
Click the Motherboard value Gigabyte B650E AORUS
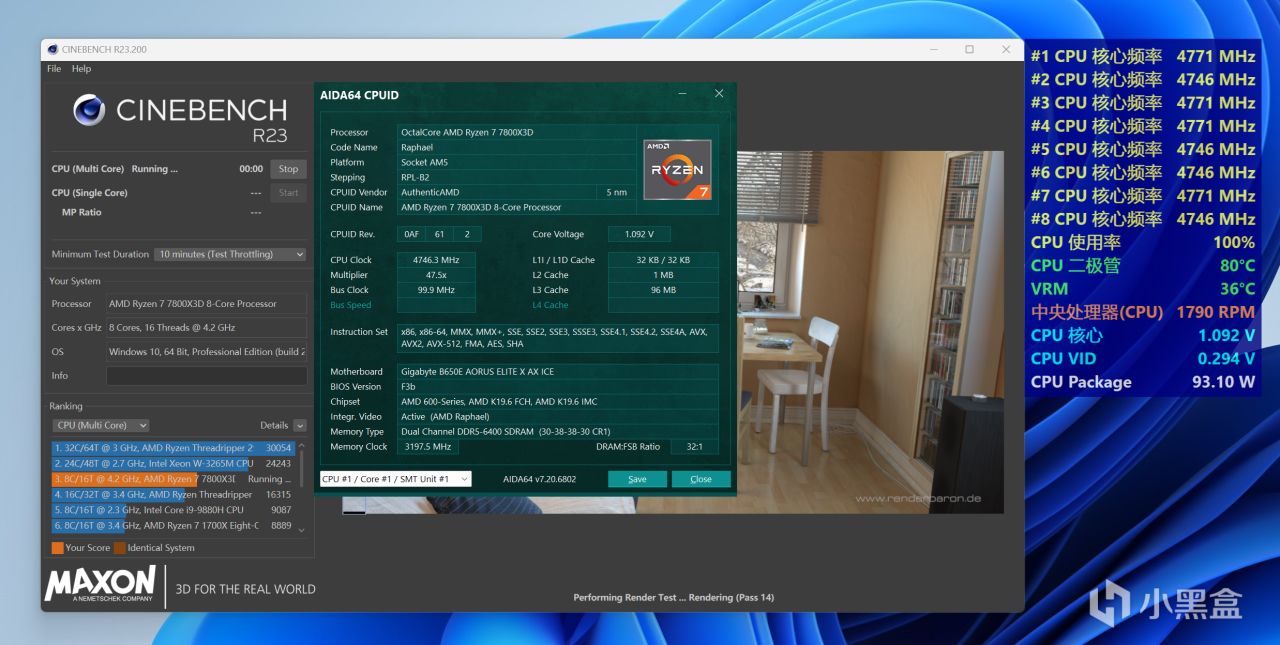pos(557,371)
